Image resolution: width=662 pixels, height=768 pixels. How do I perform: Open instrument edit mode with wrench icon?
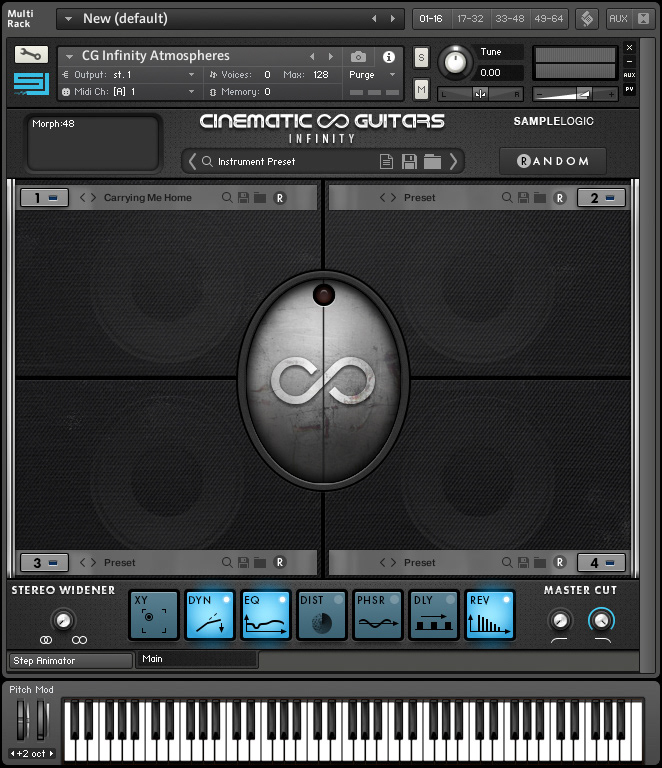(x=31, y=54)
